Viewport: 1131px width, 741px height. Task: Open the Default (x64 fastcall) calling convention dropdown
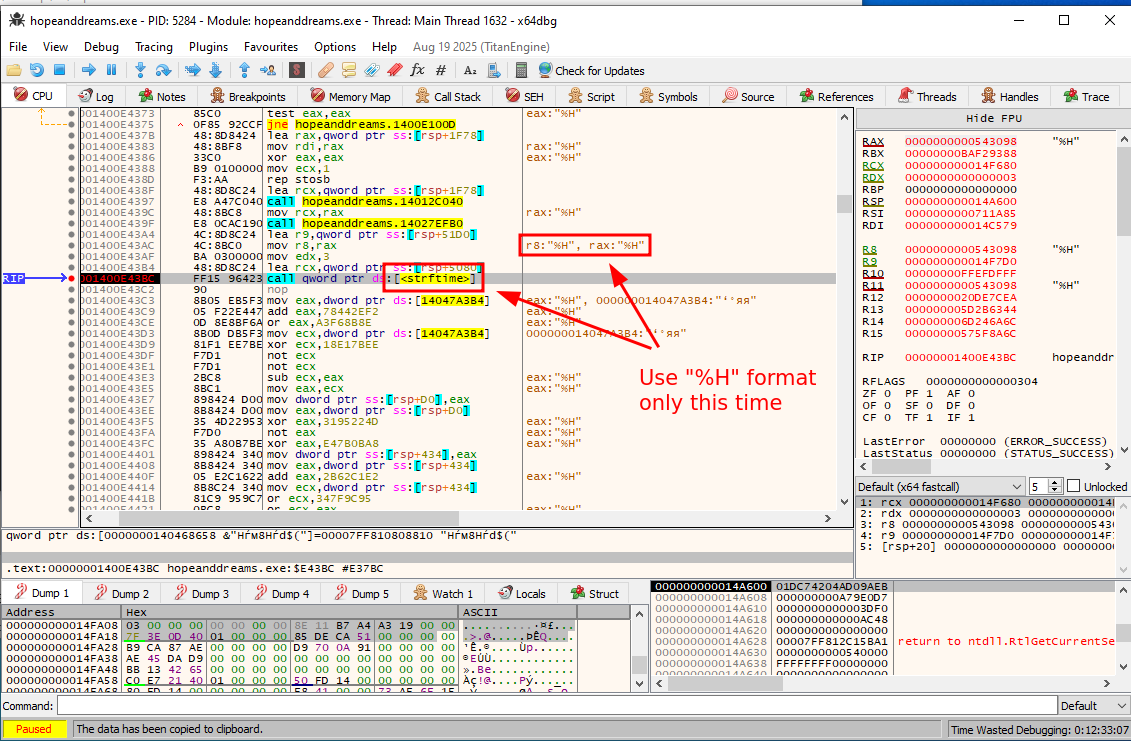(940, 486)
